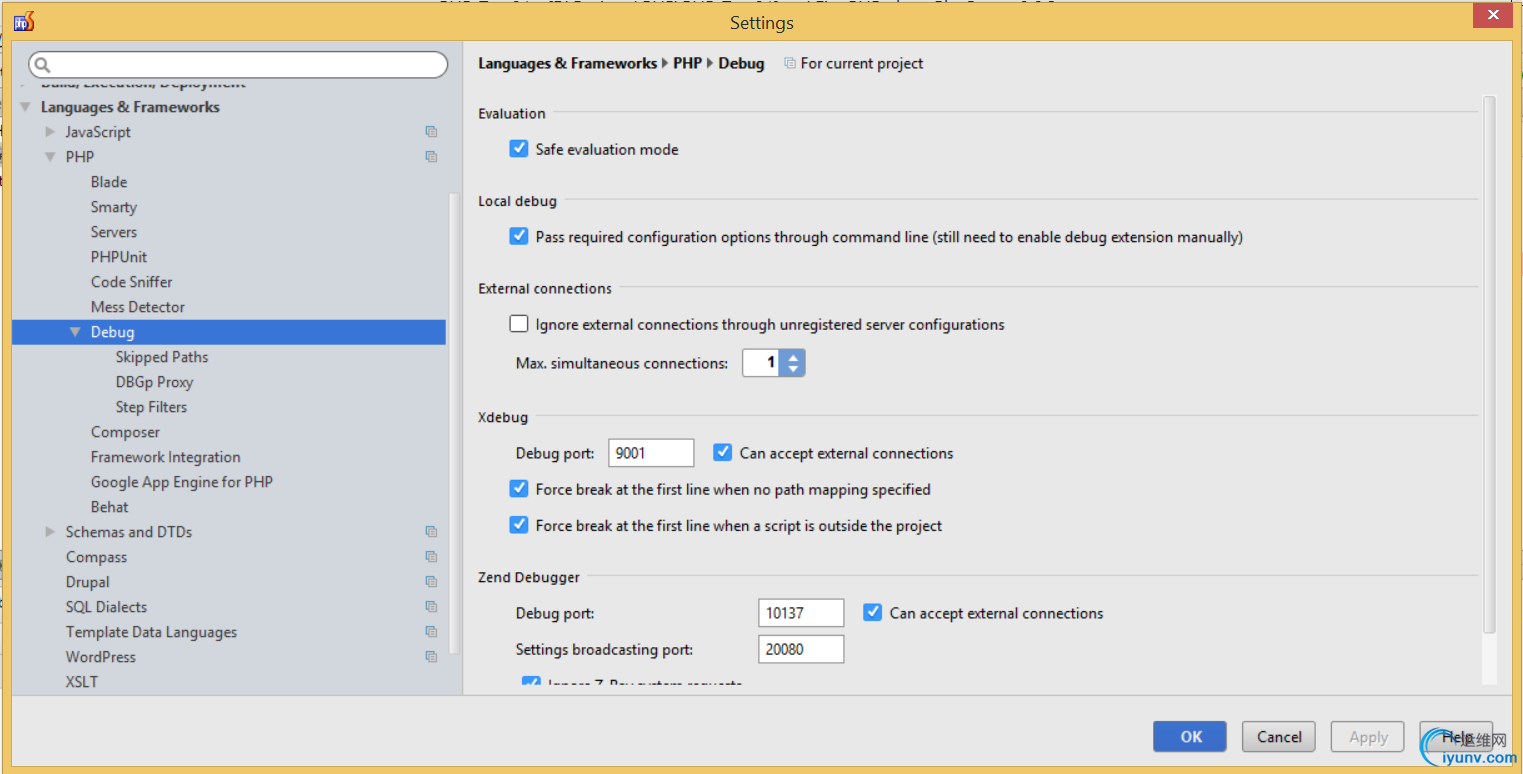Click project-level icon beside Drupal
1523x774 pixels.
[431, 582]
